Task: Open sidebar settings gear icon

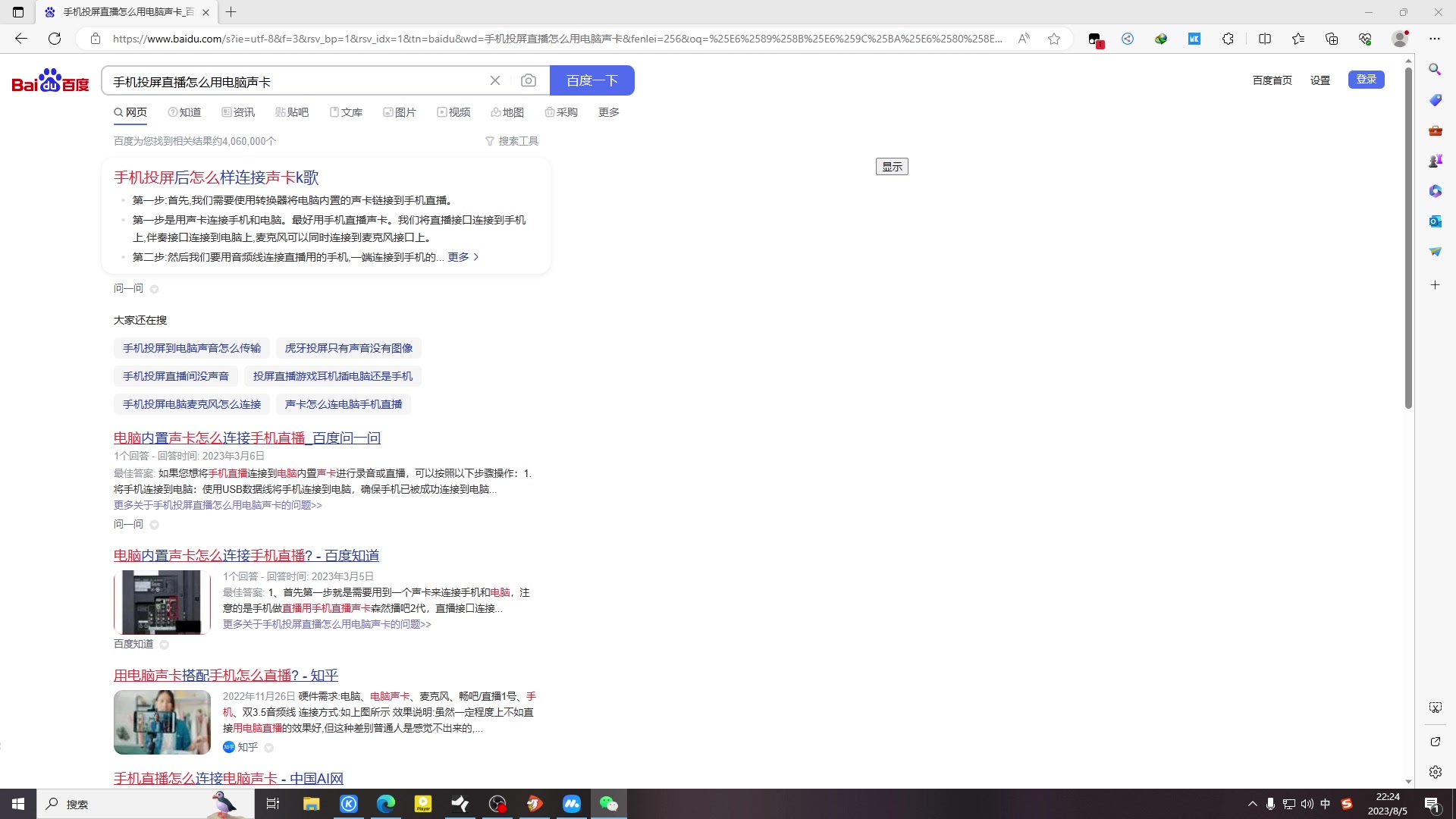Action: point(1435,772)
